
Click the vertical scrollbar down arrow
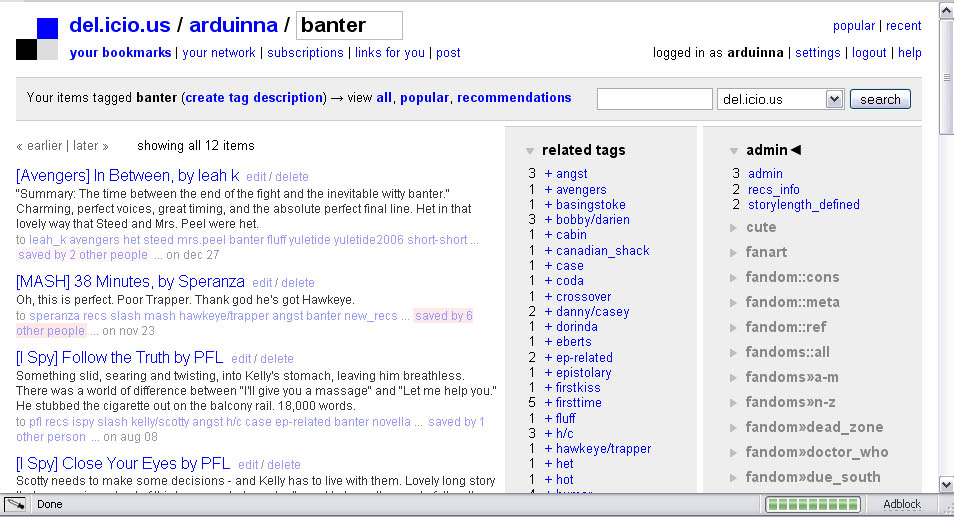click(947, 485)
